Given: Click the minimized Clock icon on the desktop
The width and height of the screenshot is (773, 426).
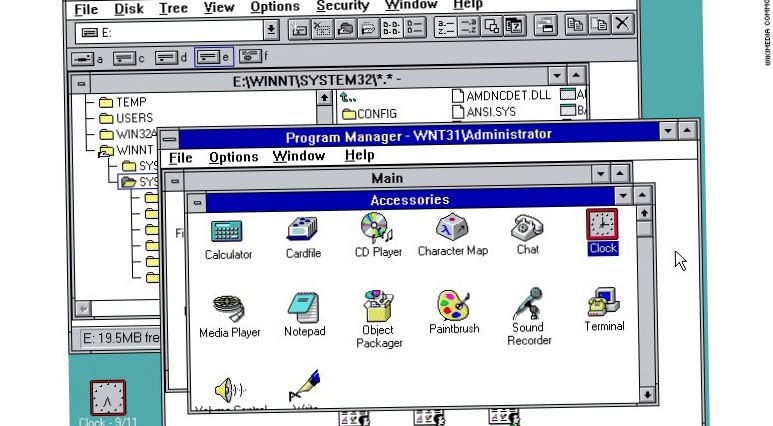Looking at the screenshot, I should coord(107,398).
